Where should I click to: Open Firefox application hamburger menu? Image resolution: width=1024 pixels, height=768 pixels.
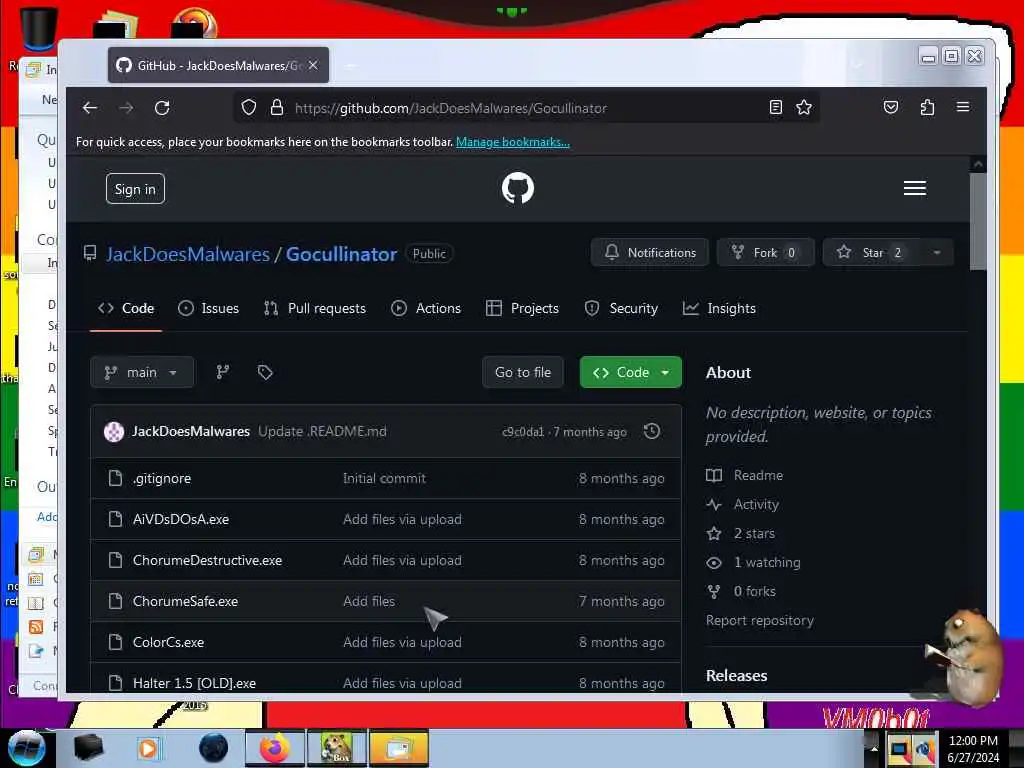(x=963, y=107)
